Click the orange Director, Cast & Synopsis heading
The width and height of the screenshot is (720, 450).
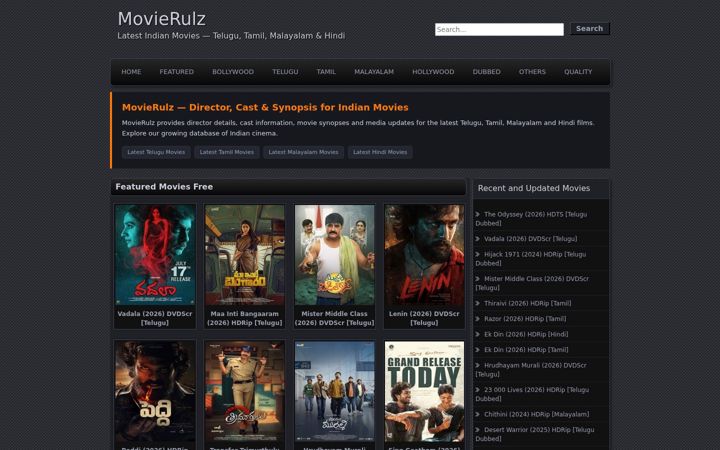tap(265, 107)
